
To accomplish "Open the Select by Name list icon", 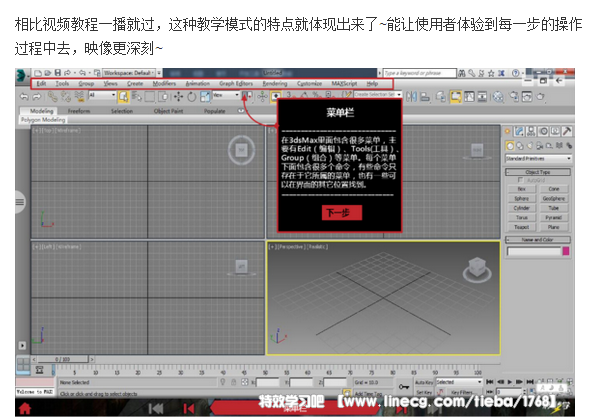I will click(137, 97).
